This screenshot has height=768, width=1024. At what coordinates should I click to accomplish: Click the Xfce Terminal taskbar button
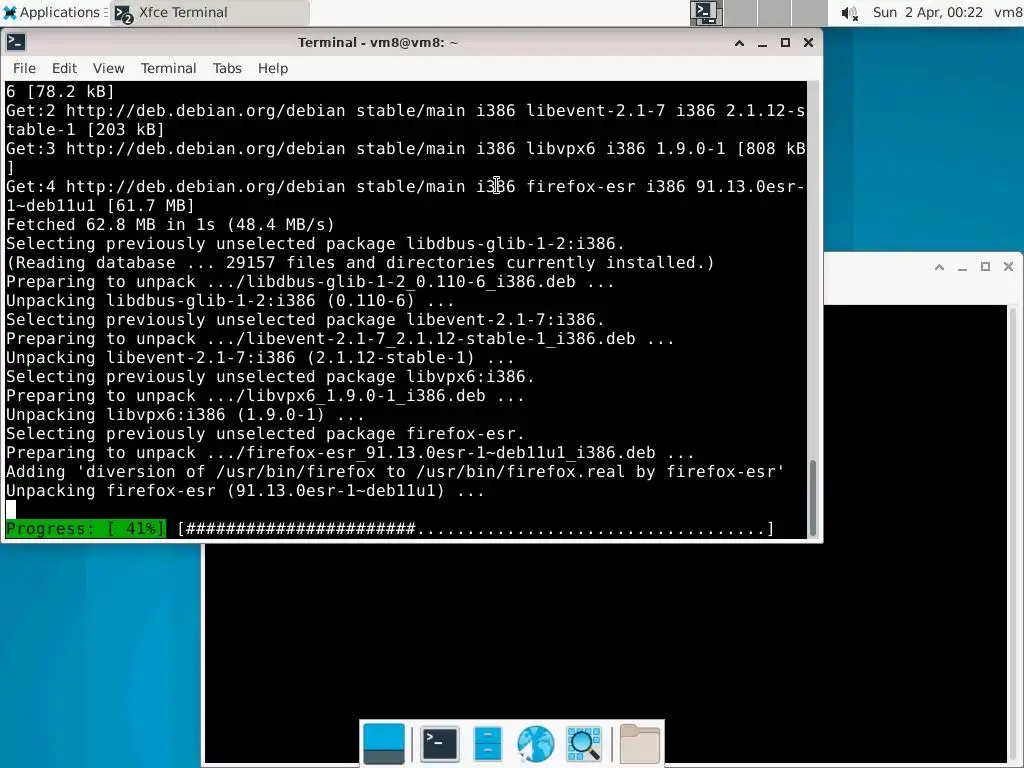[210, 12]
